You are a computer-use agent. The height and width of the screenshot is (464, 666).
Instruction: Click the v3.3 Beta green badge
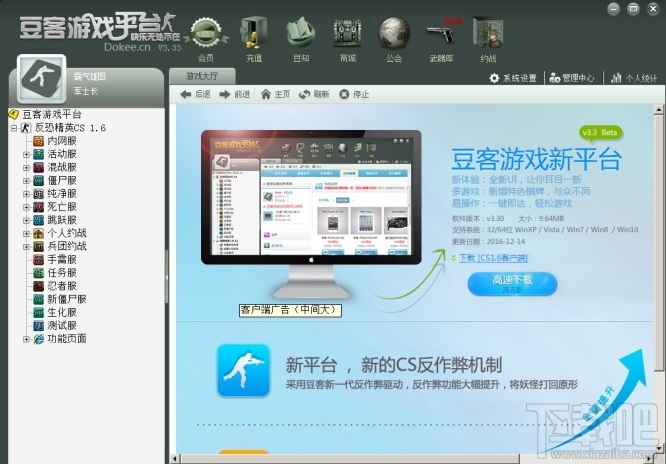click(x=600, y=133)
